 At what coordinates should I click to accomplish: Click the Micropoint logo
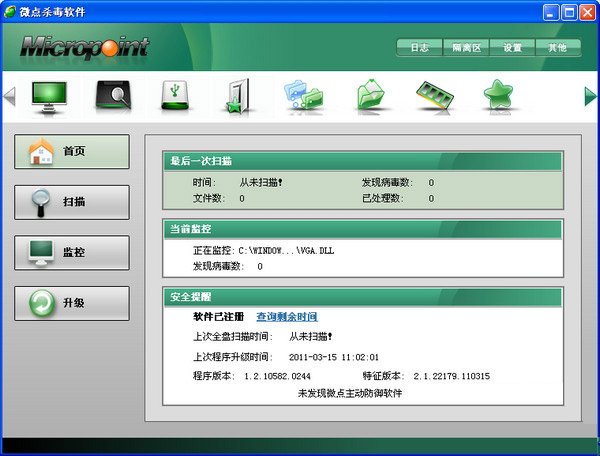point(84,47)
